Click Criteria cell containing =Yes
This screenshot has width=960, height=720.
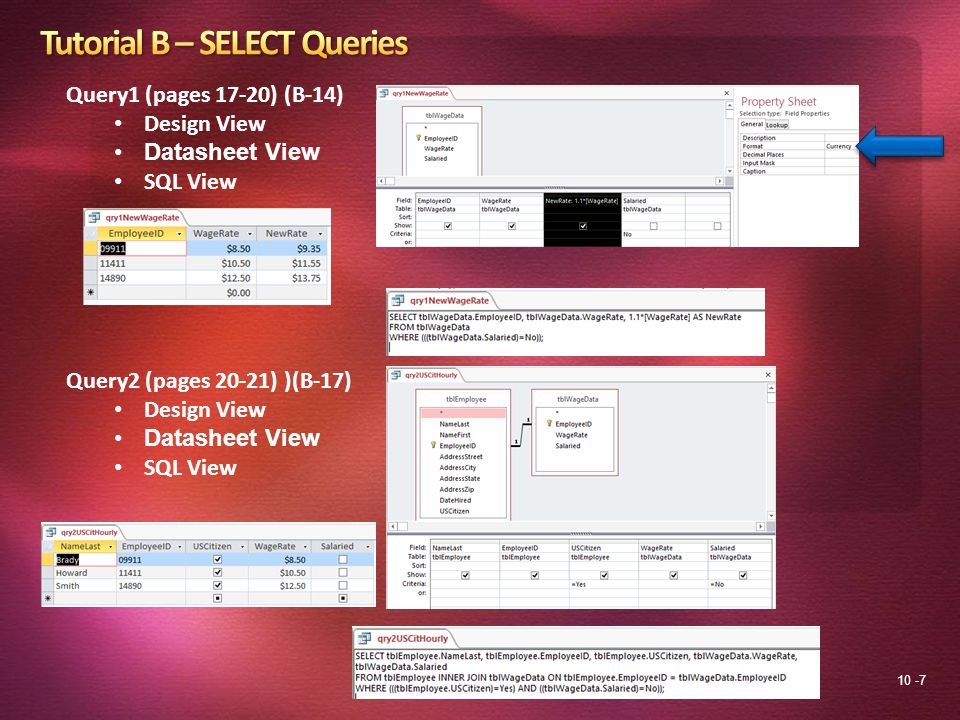click(604, 584)
